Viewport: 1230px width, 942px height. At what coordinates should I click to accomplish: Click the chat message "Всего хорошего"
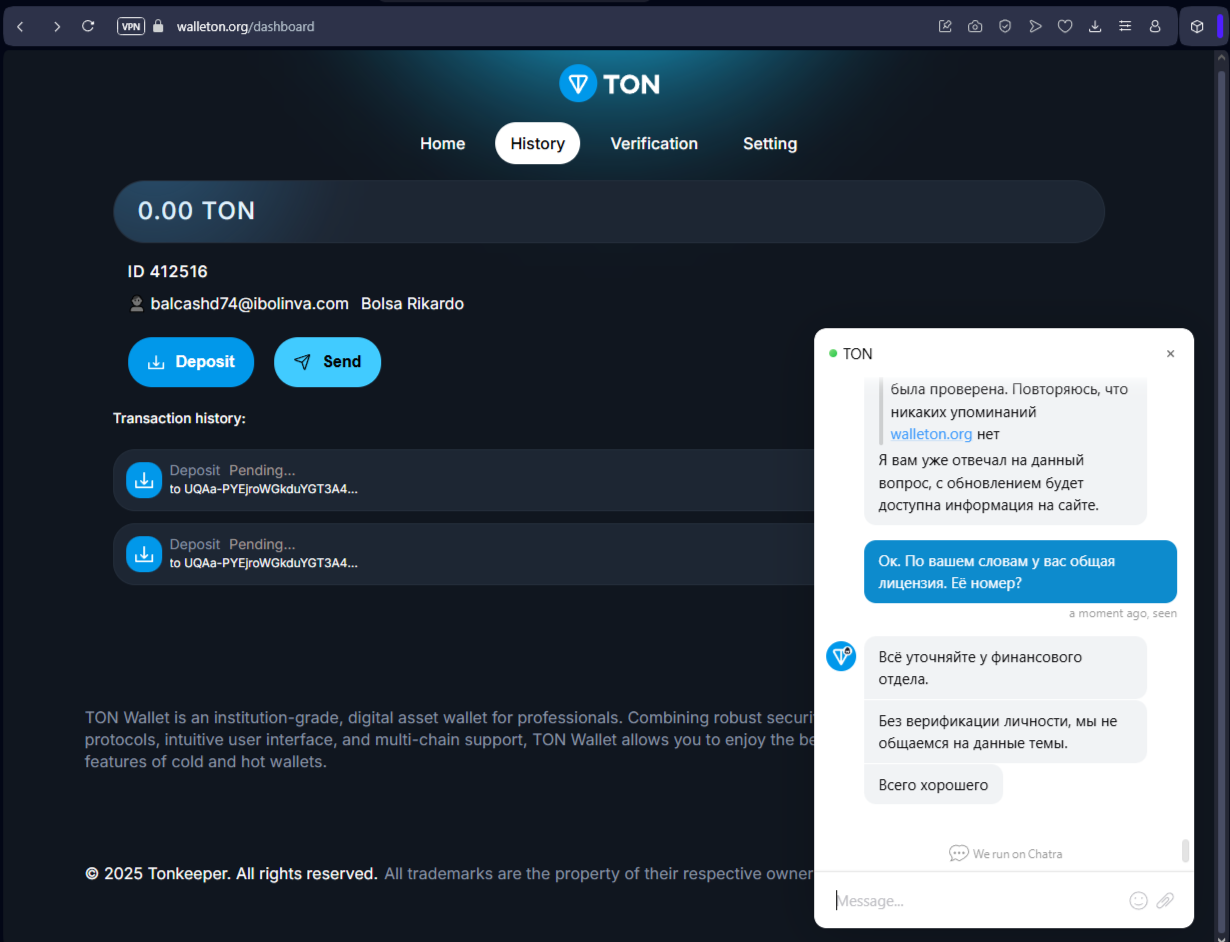coord(933,785)
